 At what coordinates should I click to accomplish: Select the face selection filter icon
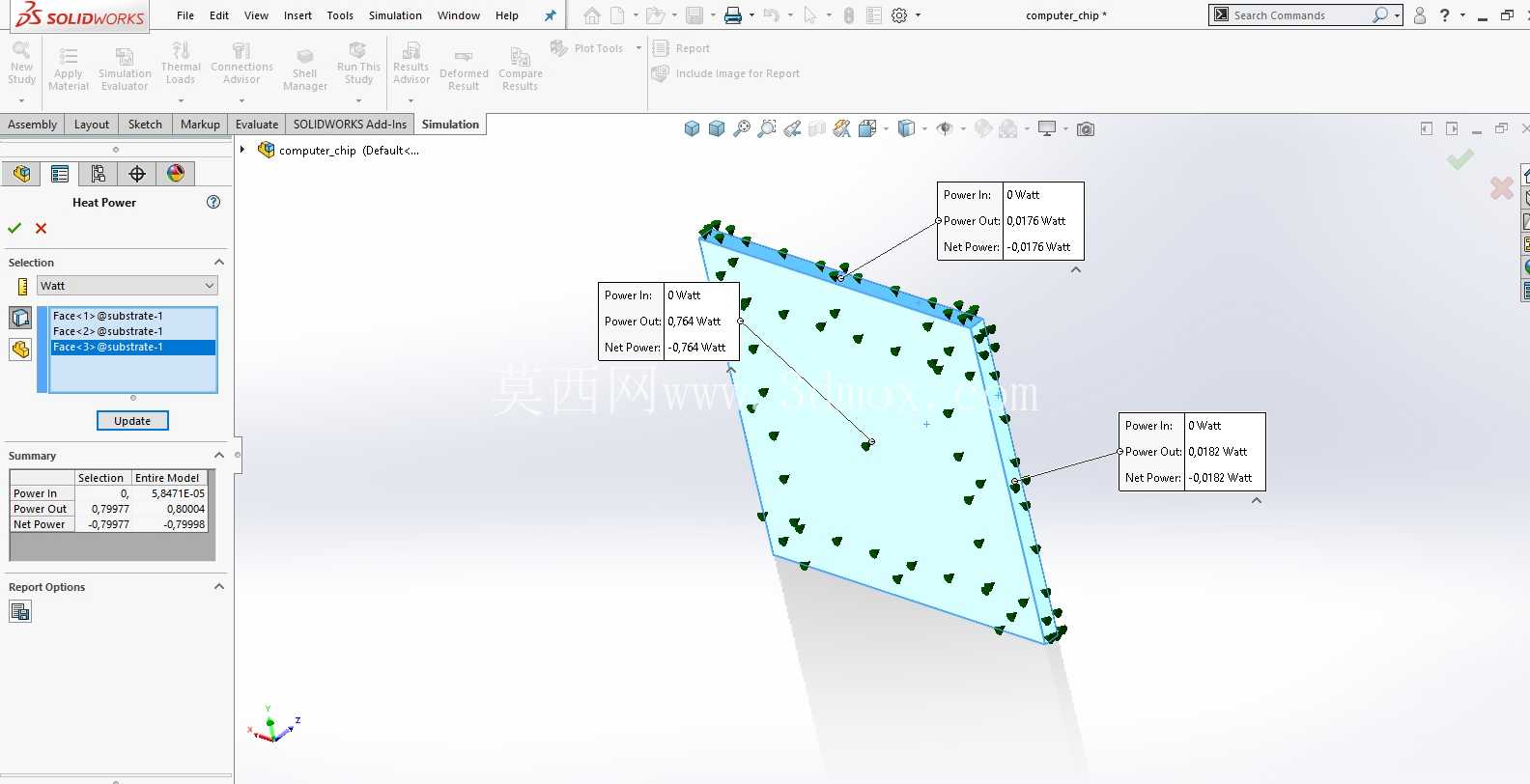20,318
